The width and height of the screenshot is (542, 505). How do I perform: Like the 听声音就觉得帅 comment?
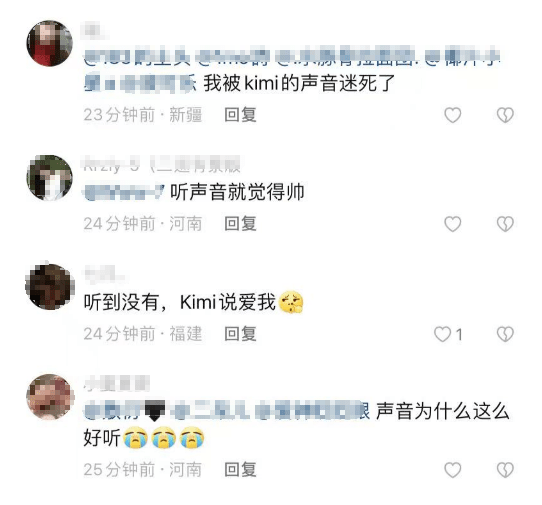tap(452, 224)
